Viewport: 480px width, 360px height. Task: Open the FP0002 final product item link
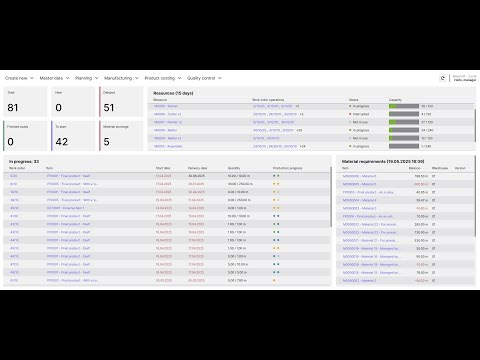(73, 280)
